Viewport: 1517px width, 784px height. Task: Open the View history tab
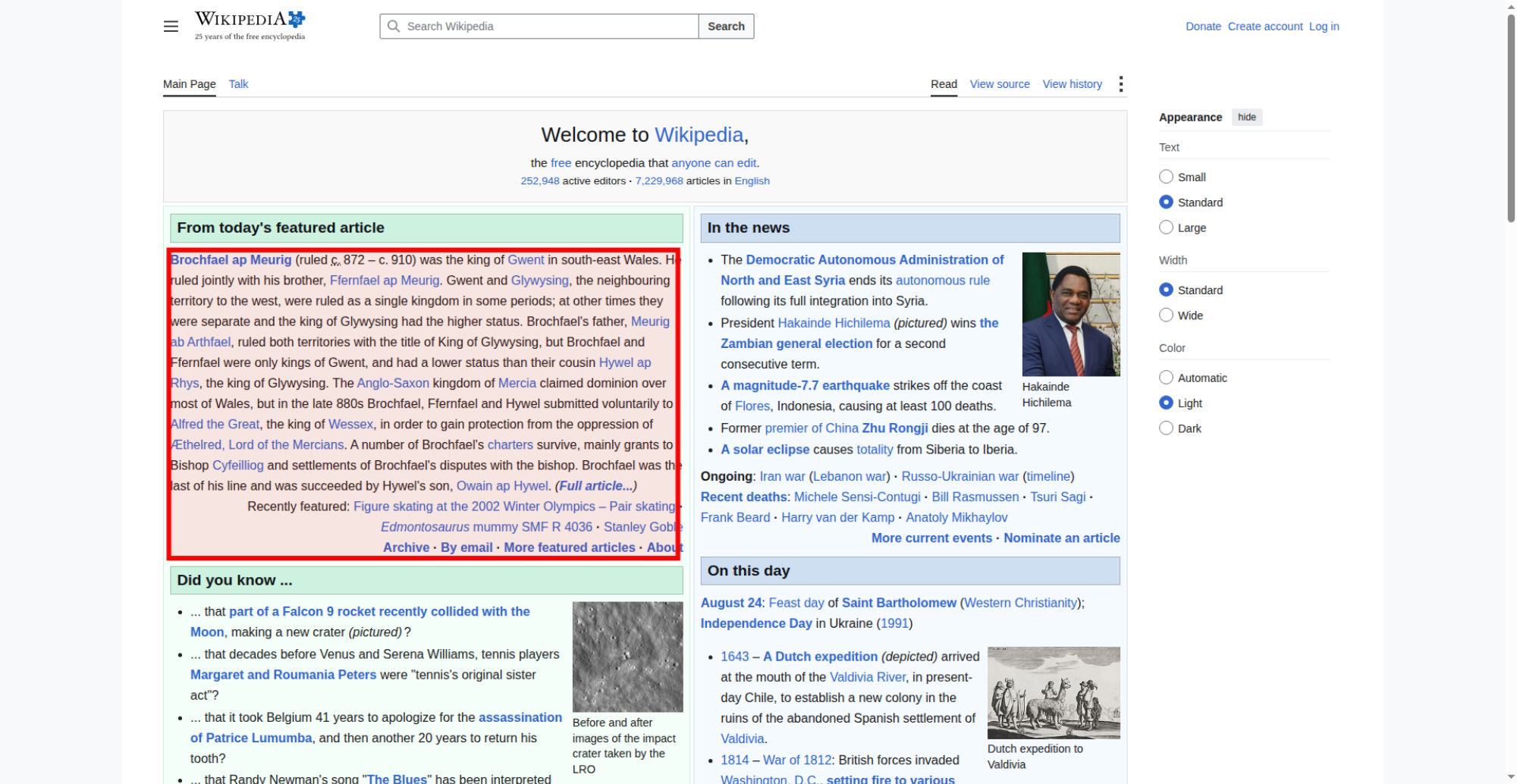tap(1072, 84)
